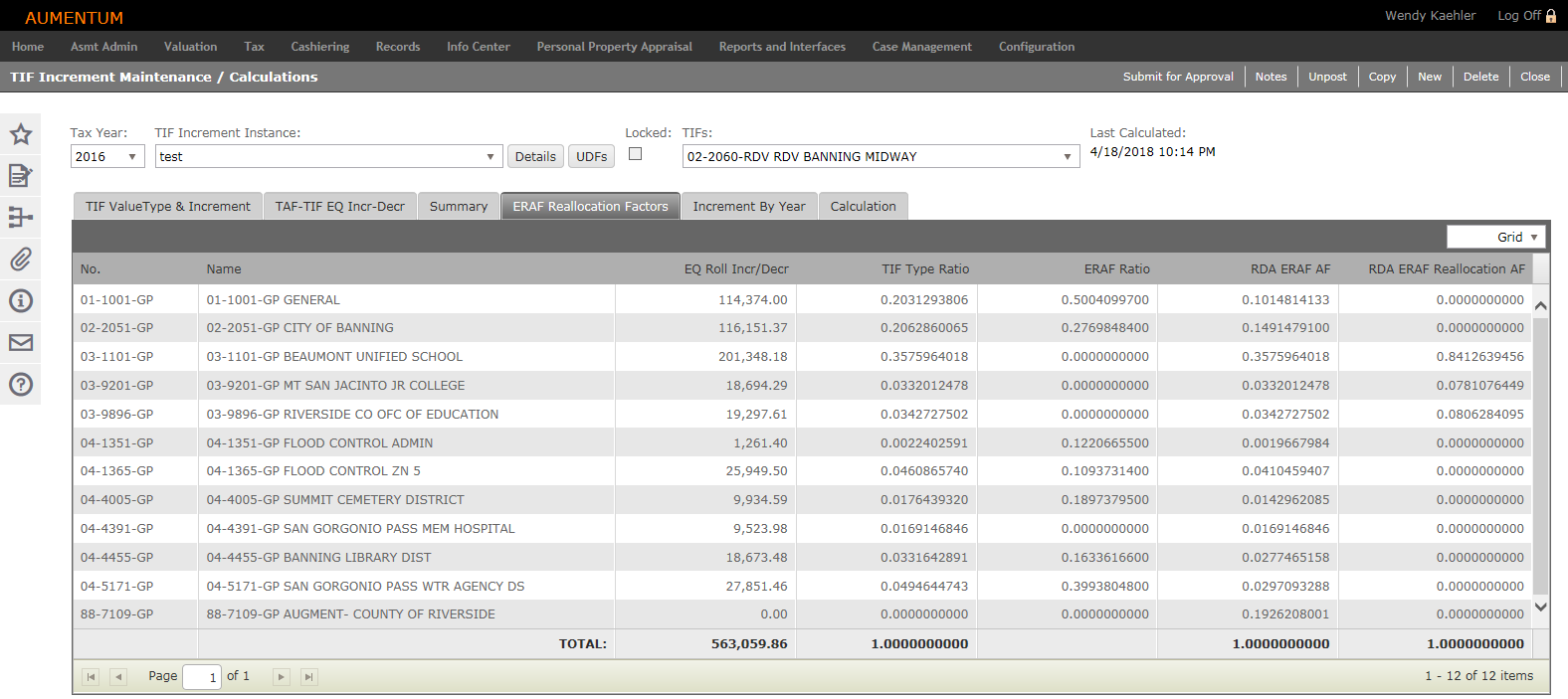Open attachments via the paperclip icon

(x=21, y=260)
